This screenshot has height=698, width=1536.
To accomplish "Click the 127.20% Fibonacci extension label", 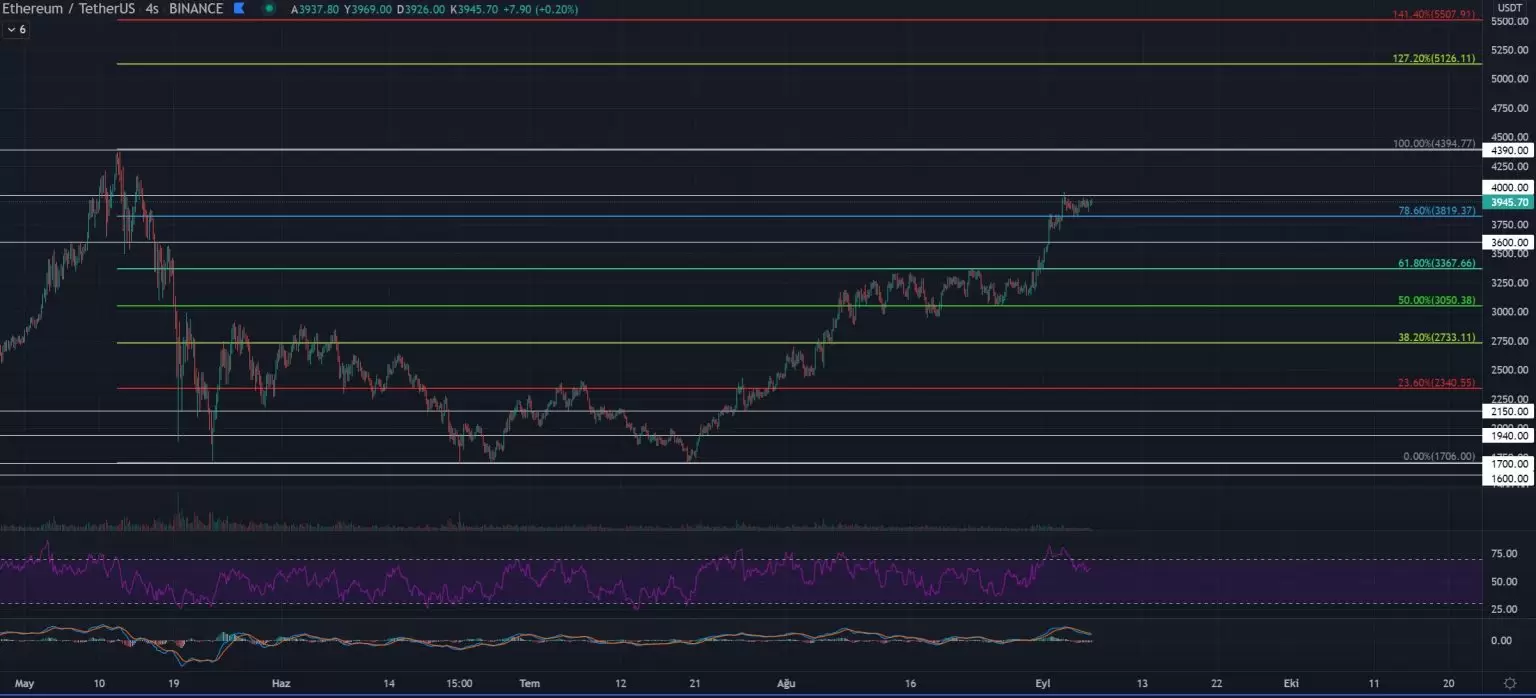I will click(x=1433, y=59).
